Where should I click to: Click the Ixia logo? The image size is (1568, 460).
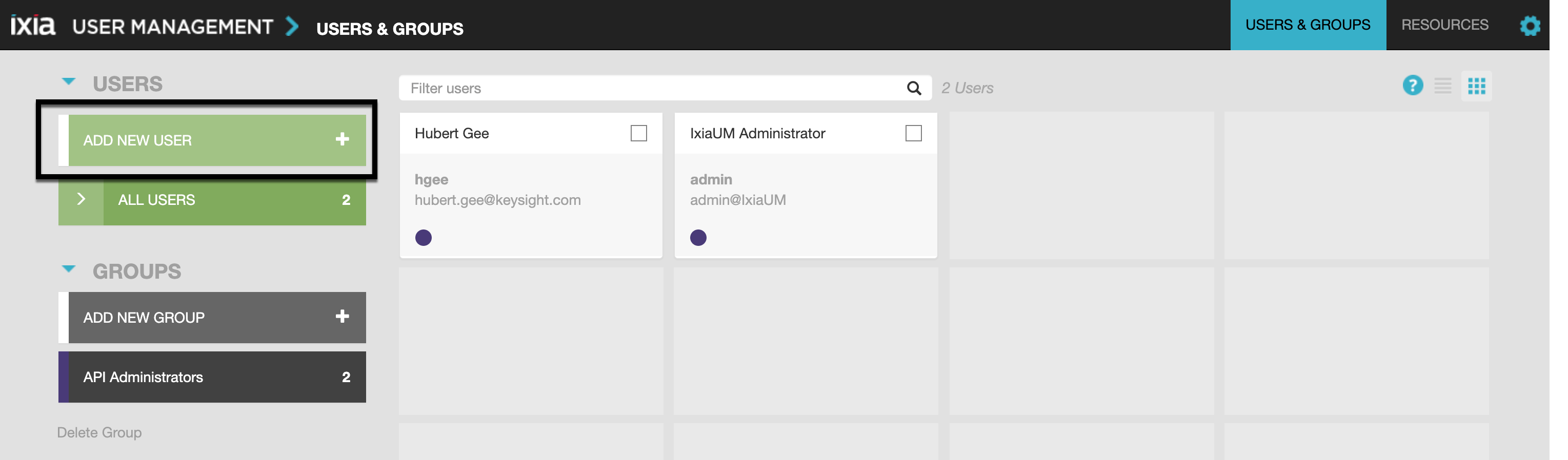coord(33,26)
